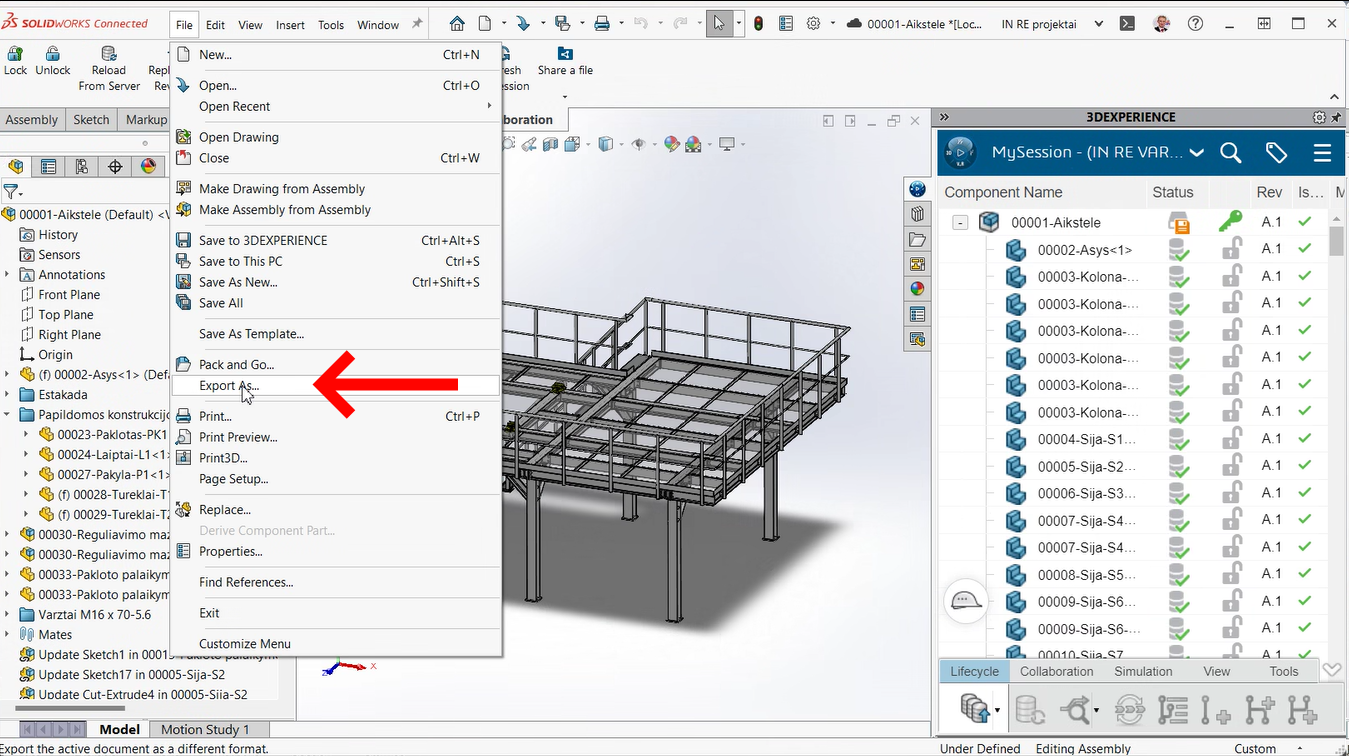Click the rebuild traffic light icon
Screen dimensions: 1349x756
pyautogui.click(x=759, y=24)
